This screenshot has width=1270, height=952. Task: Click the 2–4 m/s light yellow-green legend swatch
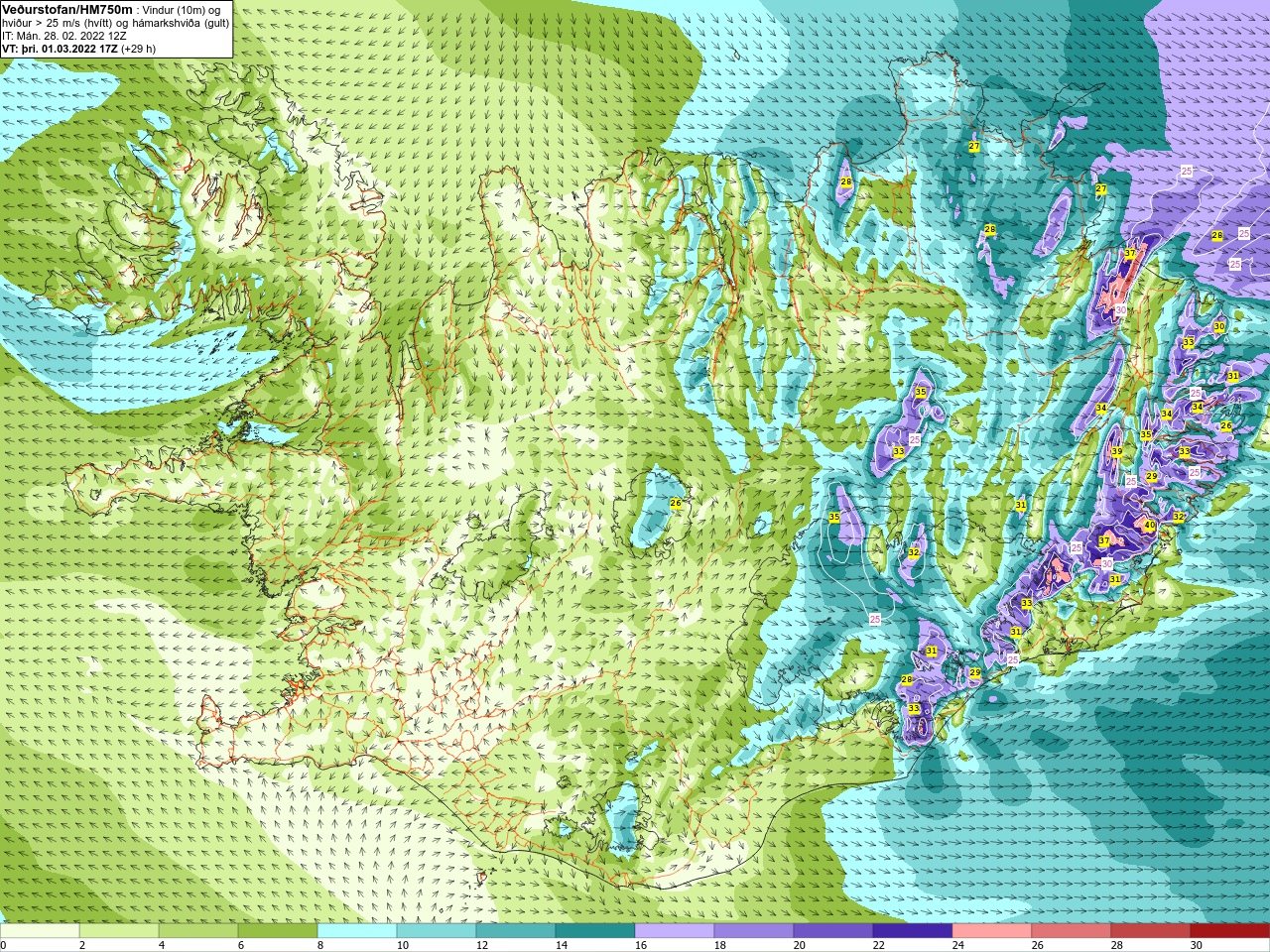pos(119,931)
